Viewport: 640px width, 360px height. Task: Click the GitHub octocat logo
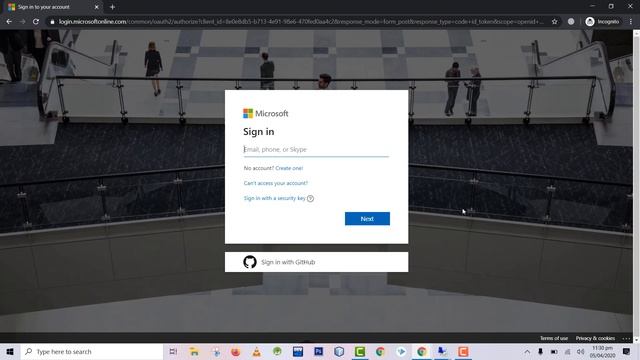point(250,262)
